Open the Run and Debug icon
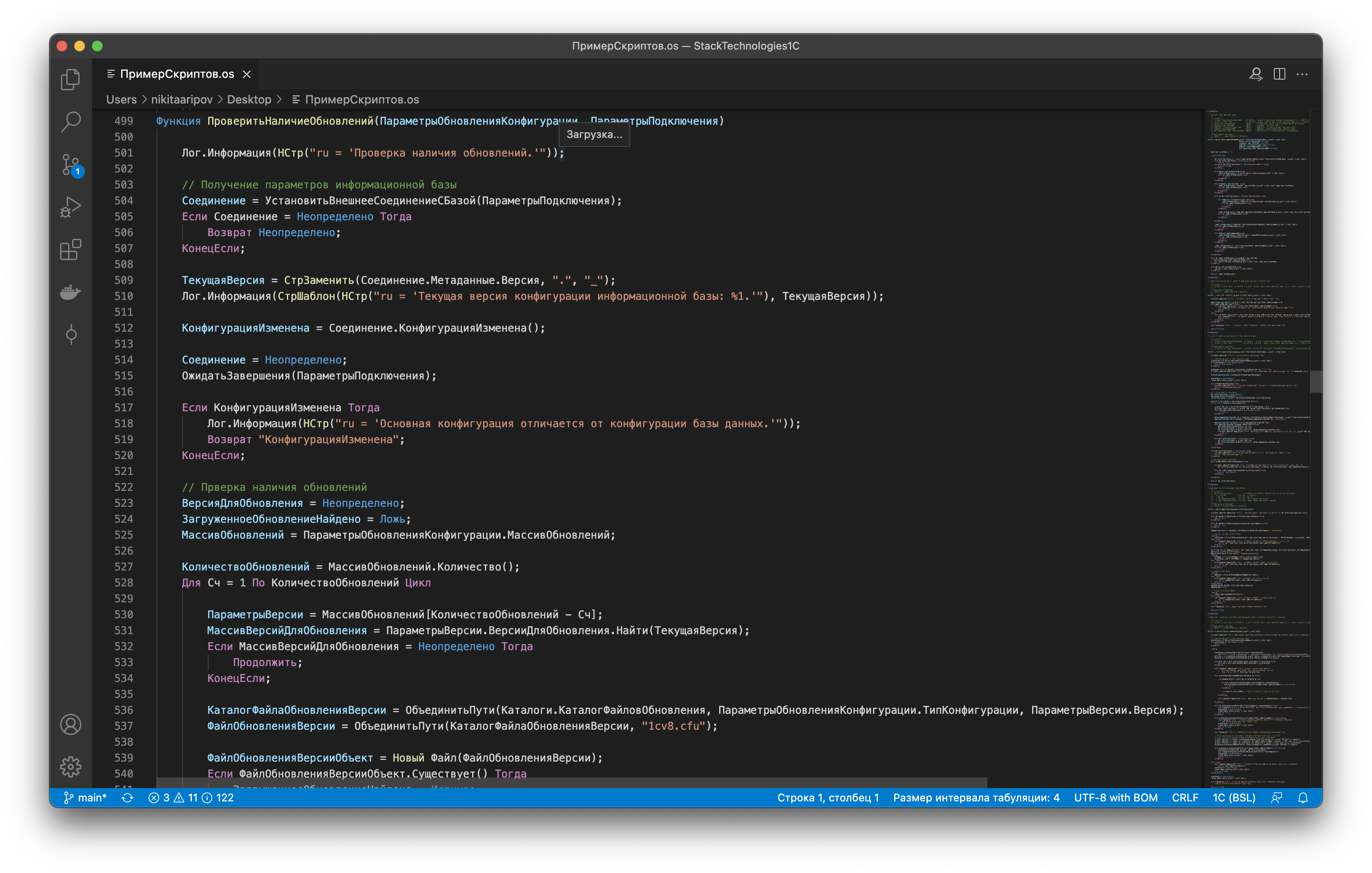This screenshot has height=873, width=1372. 70,207
